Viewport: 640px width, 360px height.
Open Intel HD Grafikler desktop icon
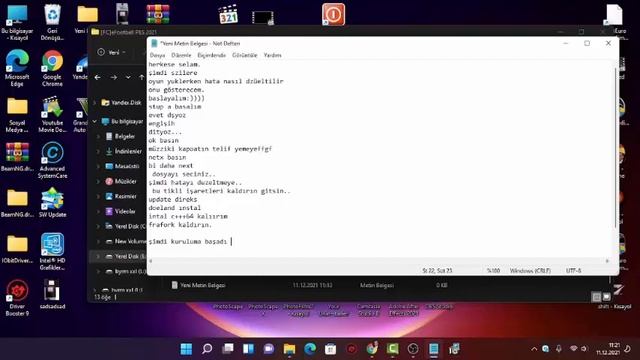52,251
